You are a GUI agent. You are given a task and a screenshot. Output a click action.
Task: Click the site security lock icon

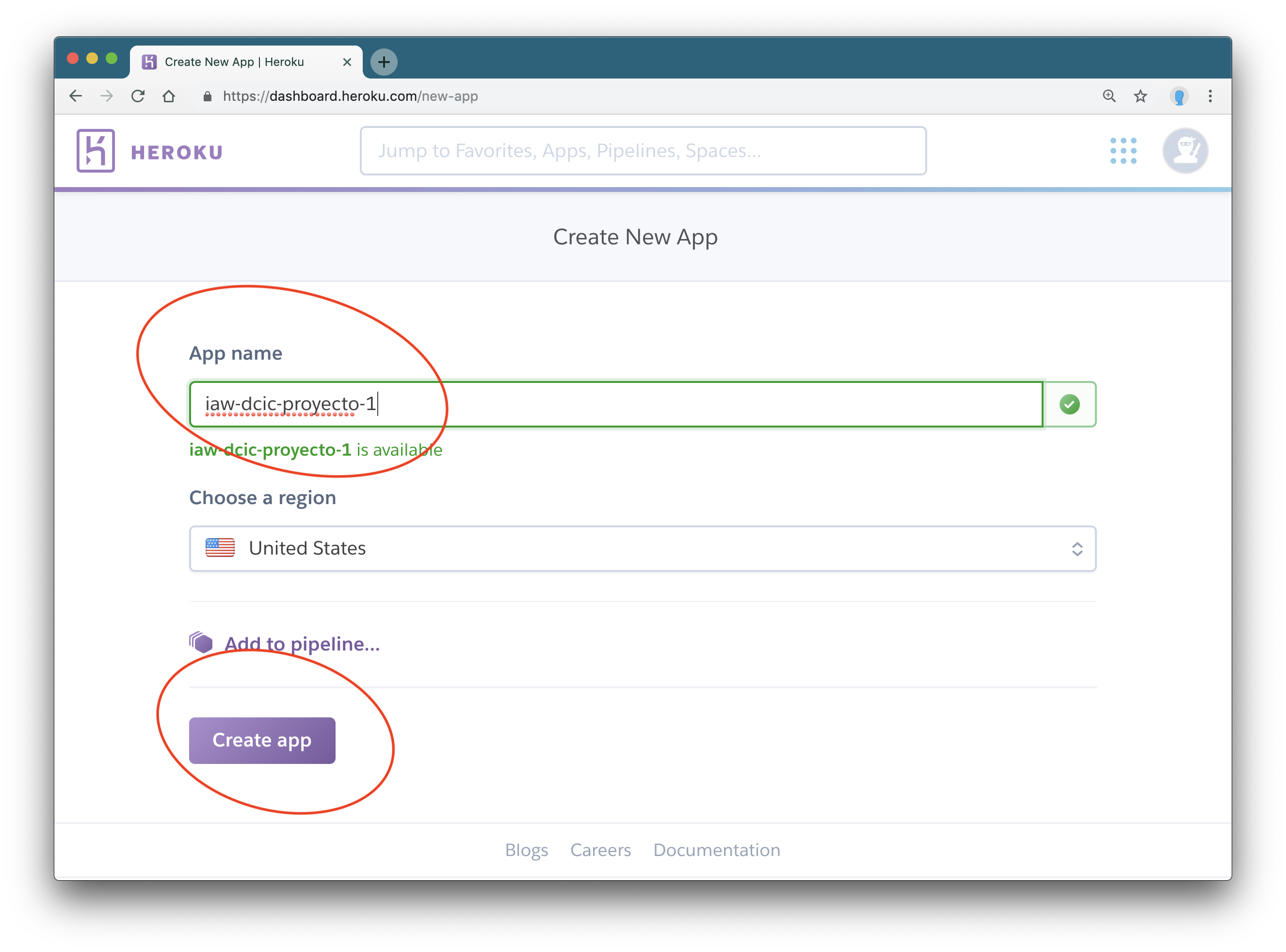click(208, 96)
